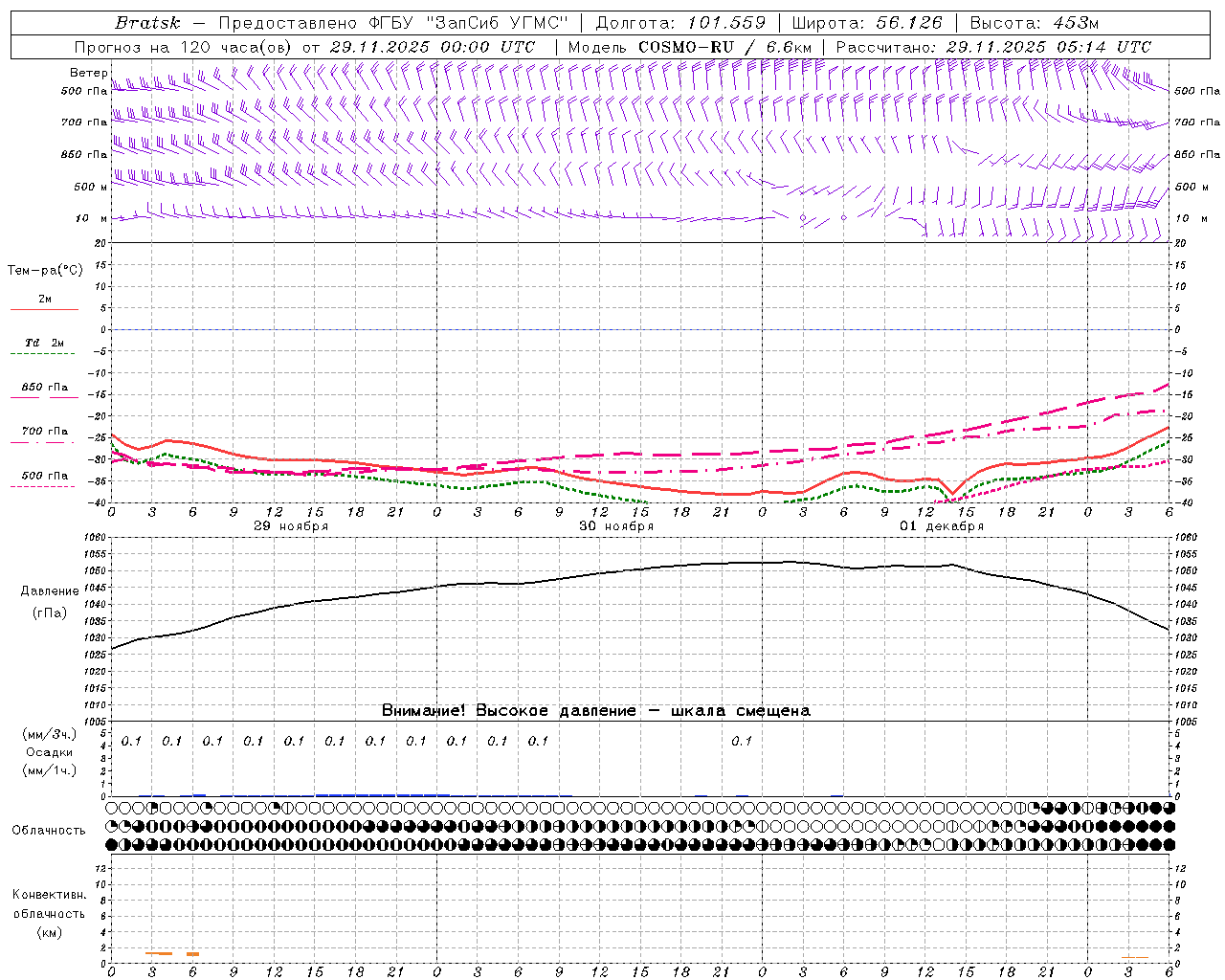This screenshot has width=1225, height=980.
Task: Select the 01 декабря date label
Action: 942,526
